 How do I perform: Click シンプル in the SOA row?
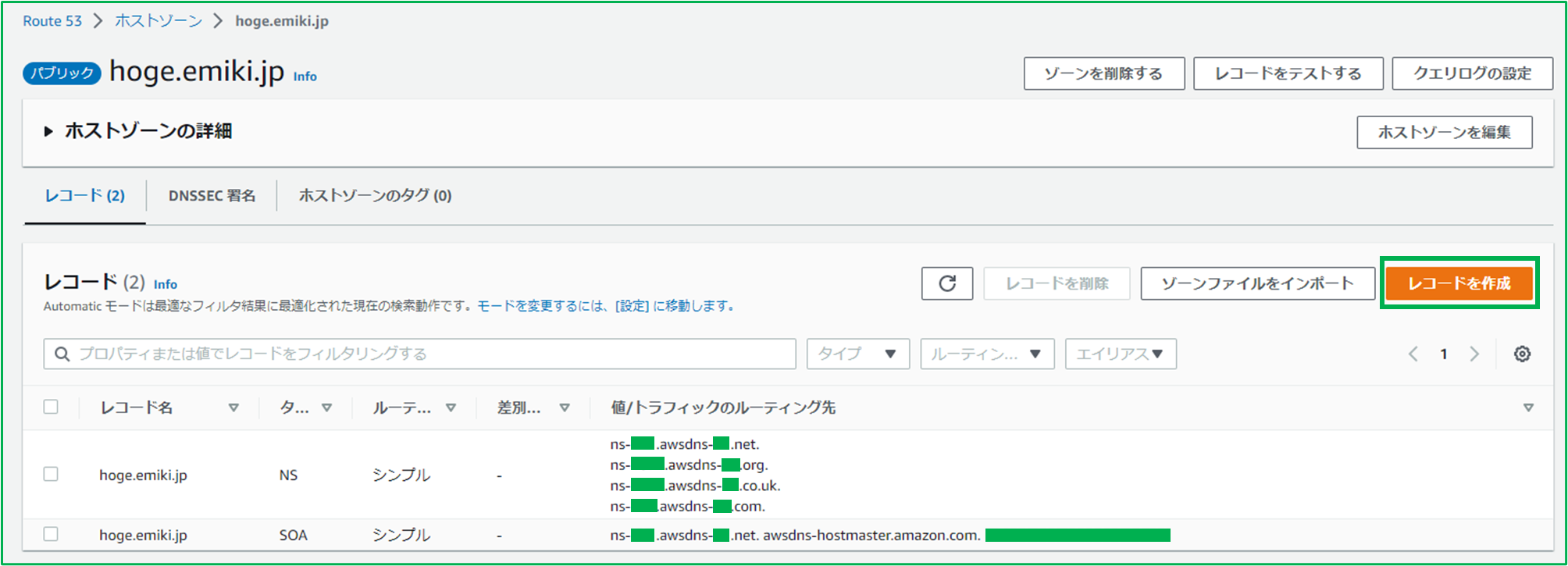tap(401, 535)
